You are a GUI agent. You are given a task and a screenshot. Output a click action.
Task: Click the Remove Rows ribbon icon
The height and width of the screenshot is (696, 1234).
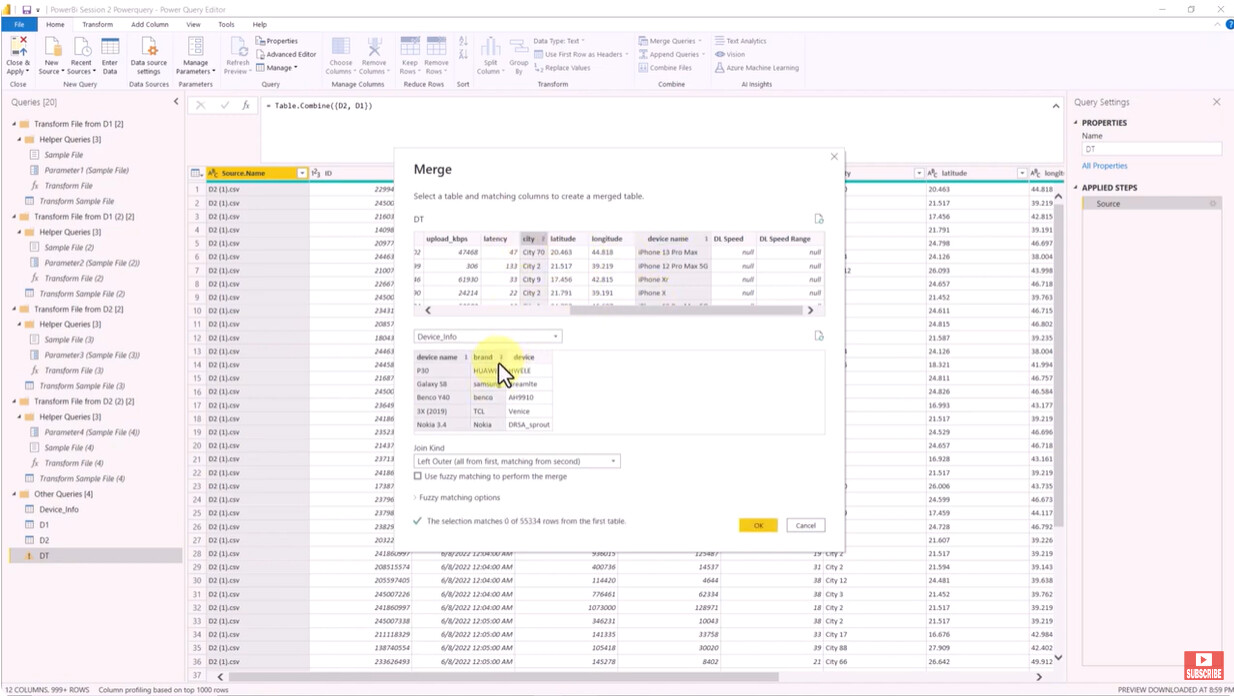(x=436, y=48)
